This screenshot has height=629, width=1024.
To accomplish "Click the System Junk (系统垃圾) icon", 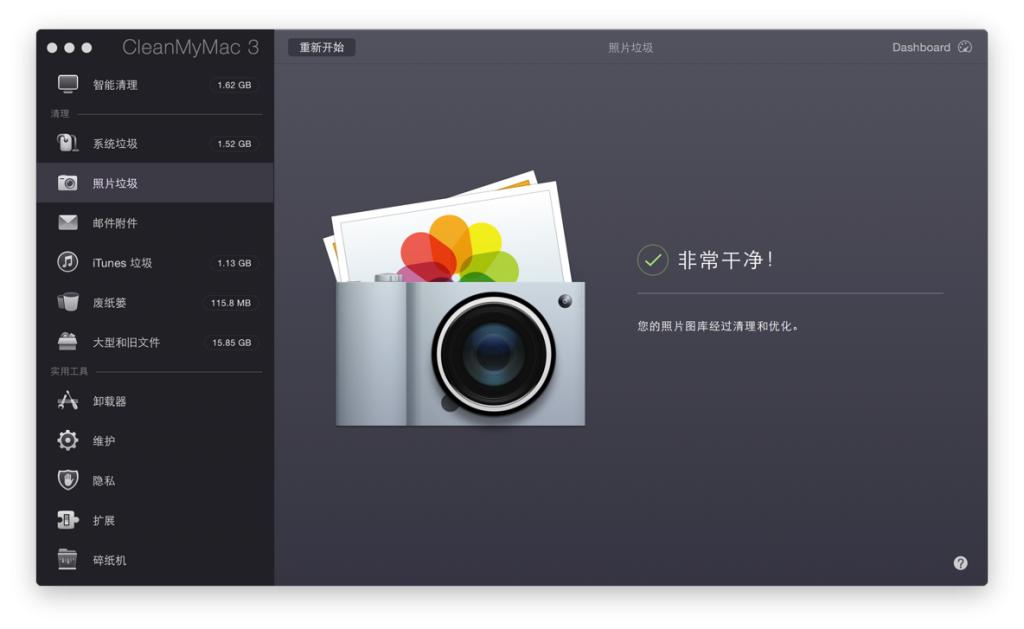I will 68,142.
